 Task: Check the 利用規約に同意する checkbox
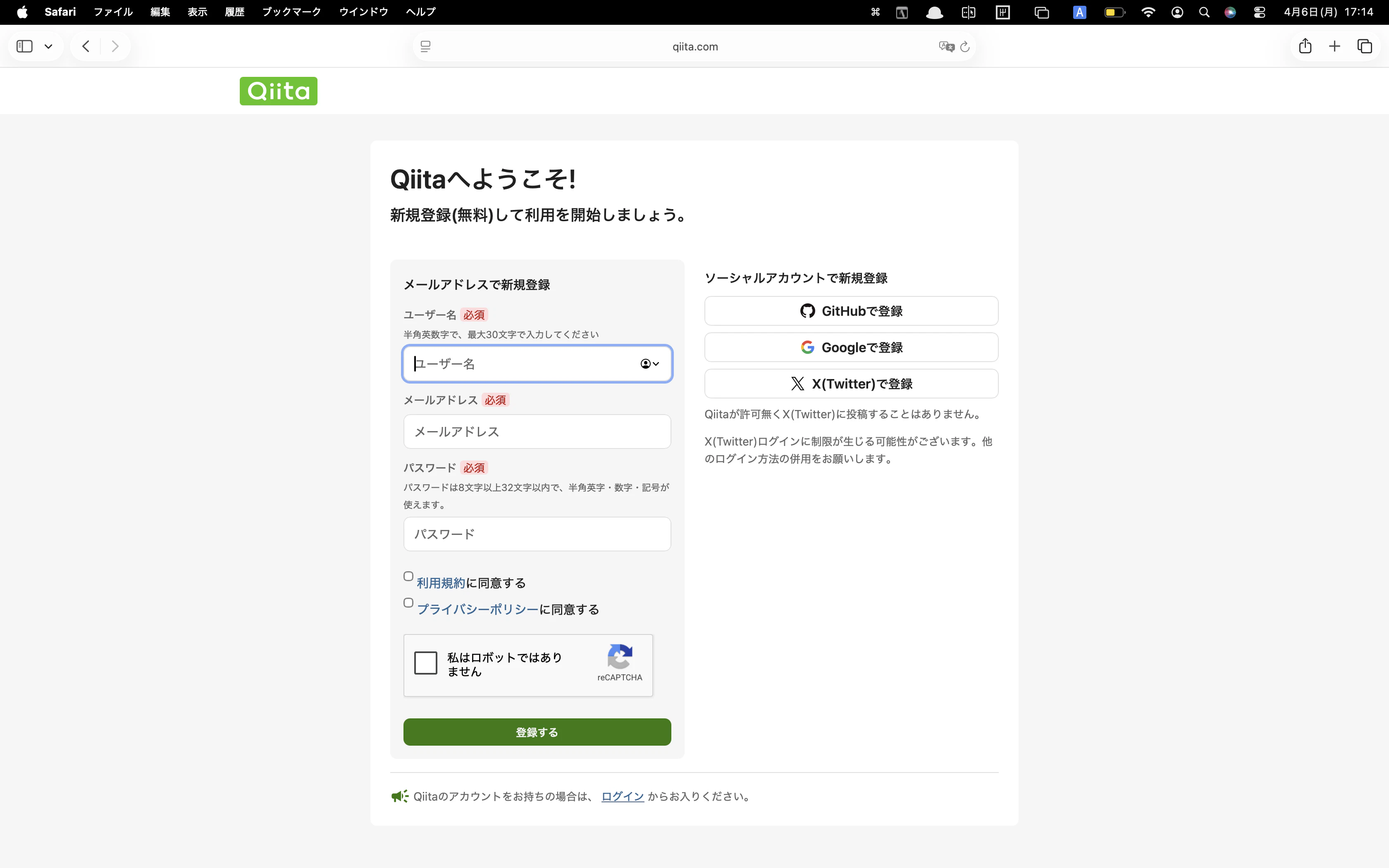point(408,576)
